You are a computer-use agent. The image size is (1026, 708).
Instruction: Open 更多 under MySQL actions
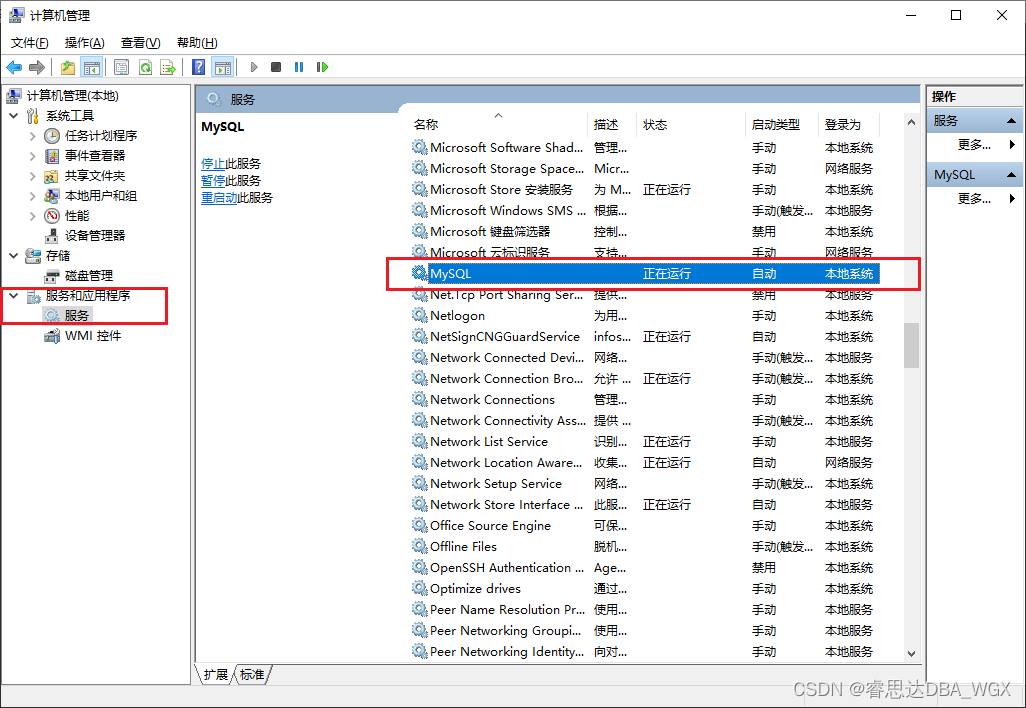click(x=974, y=198)
